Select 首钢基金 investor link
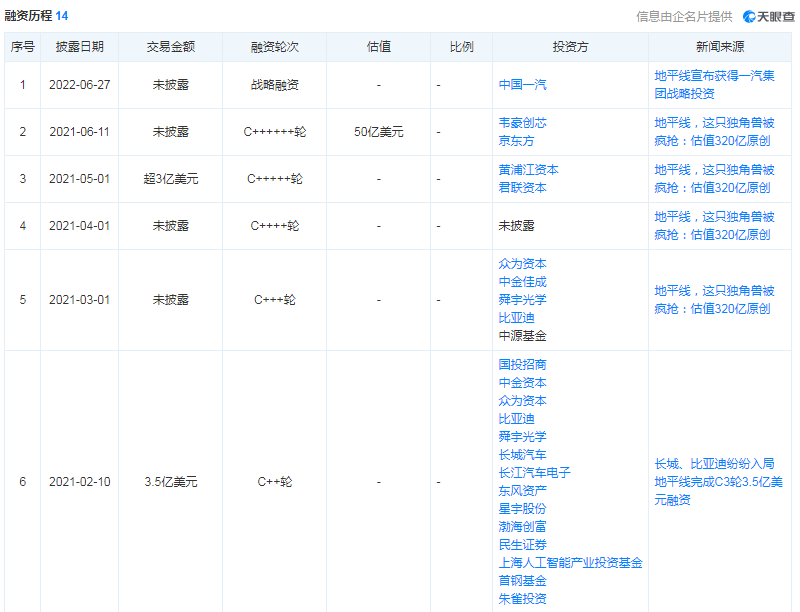800x612 pixels. 522,581
